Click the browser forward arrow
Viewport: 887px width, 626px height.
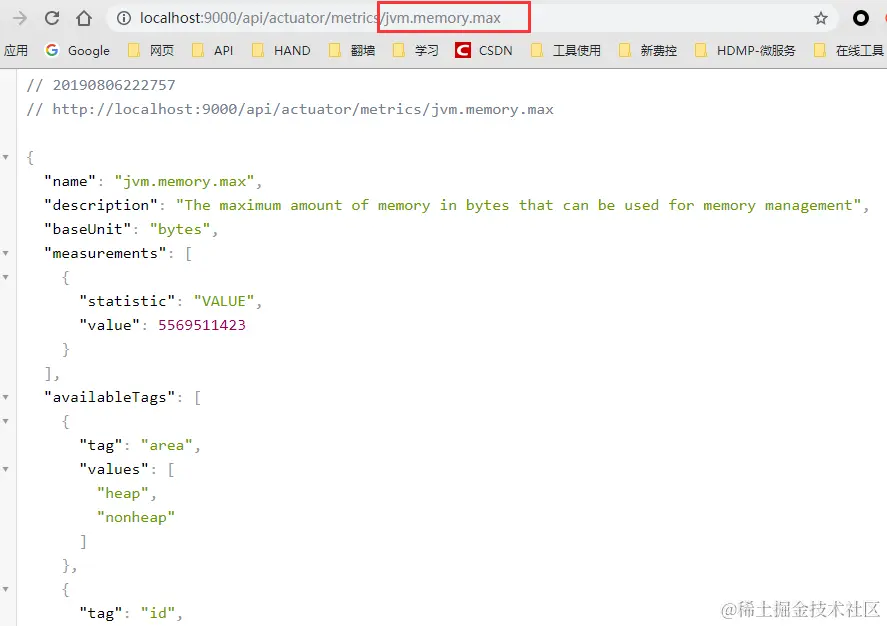[20, 18]
